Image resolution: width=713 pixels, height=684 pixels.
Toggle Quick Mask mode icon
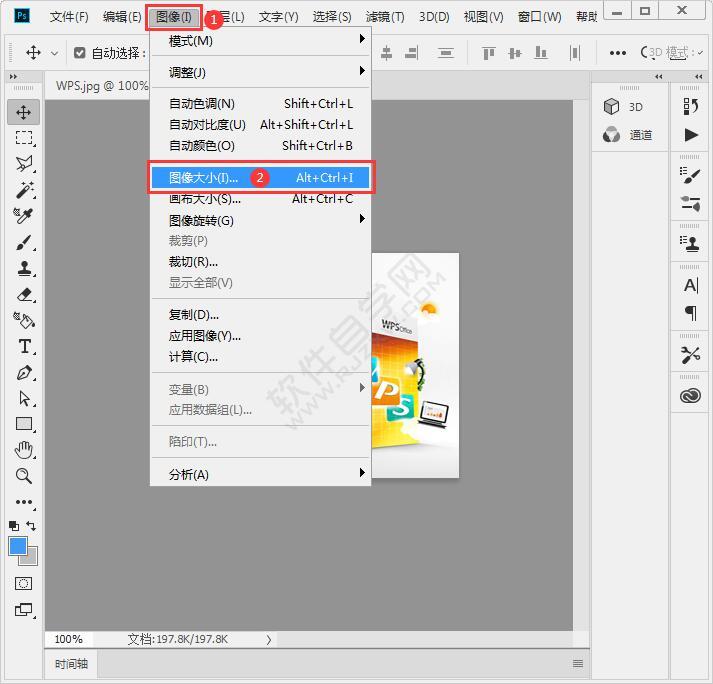coord(24,583)
